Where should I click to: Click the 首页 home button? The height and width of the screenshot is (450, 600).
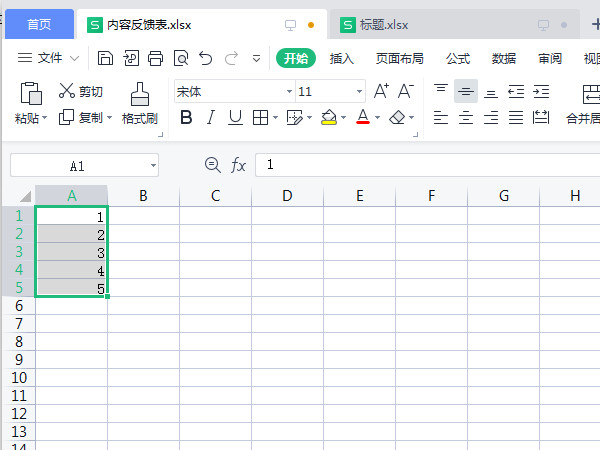pos(39,24)
